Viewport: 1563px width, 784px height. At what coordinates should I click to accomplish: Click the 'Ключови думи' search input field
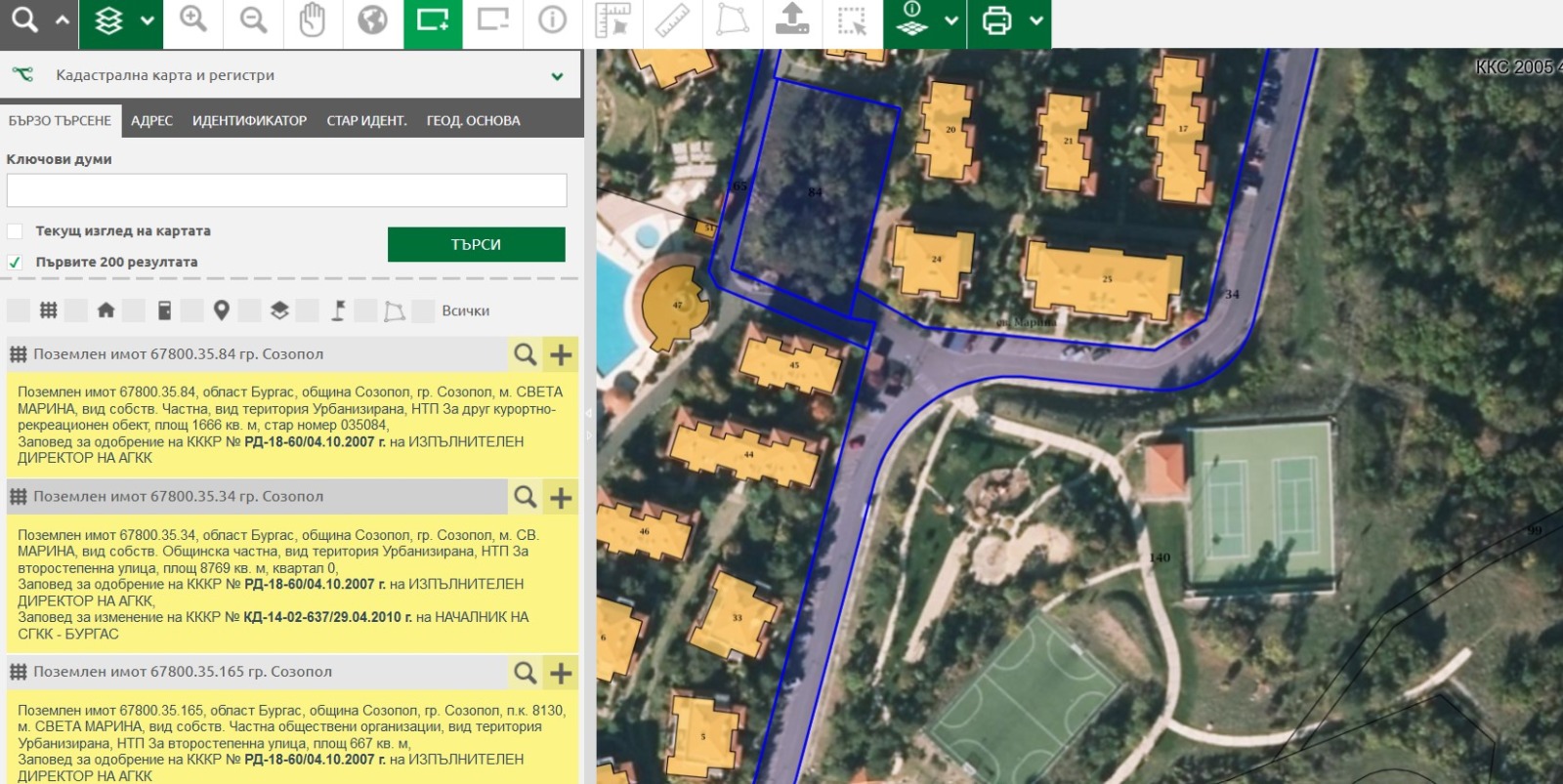[286, 190]
